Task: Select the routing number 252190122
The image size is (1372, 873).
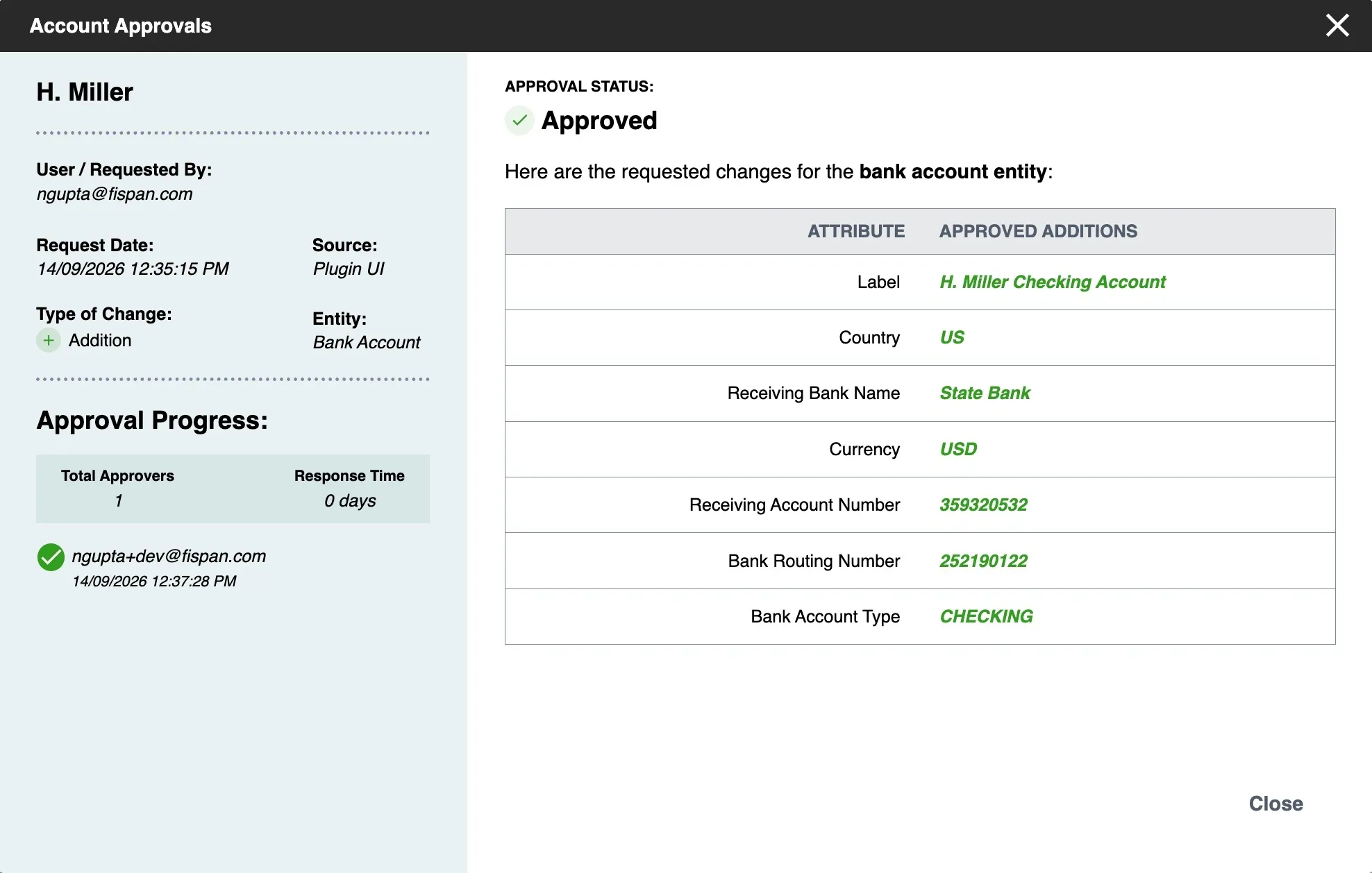Action: coord(983,561)
